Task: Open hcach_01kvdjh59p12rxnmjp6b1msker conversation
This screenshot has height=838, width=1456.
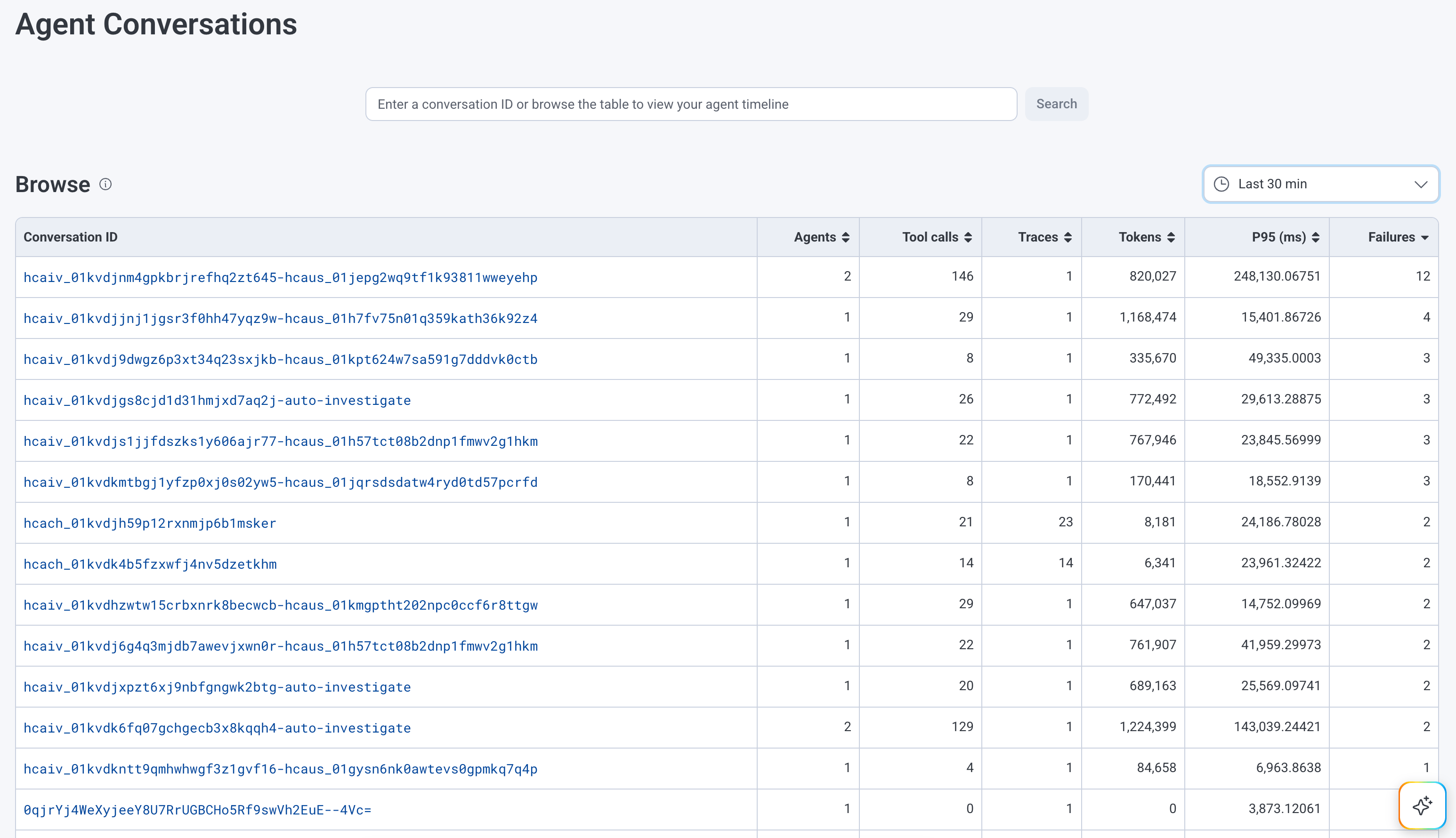Action: [x=150, y=523]
